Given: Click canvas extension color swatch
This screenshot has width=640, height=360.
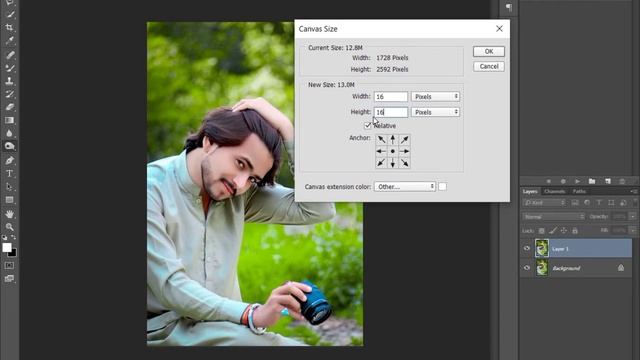Looking at the screenshot, I should tap(442, 187).
